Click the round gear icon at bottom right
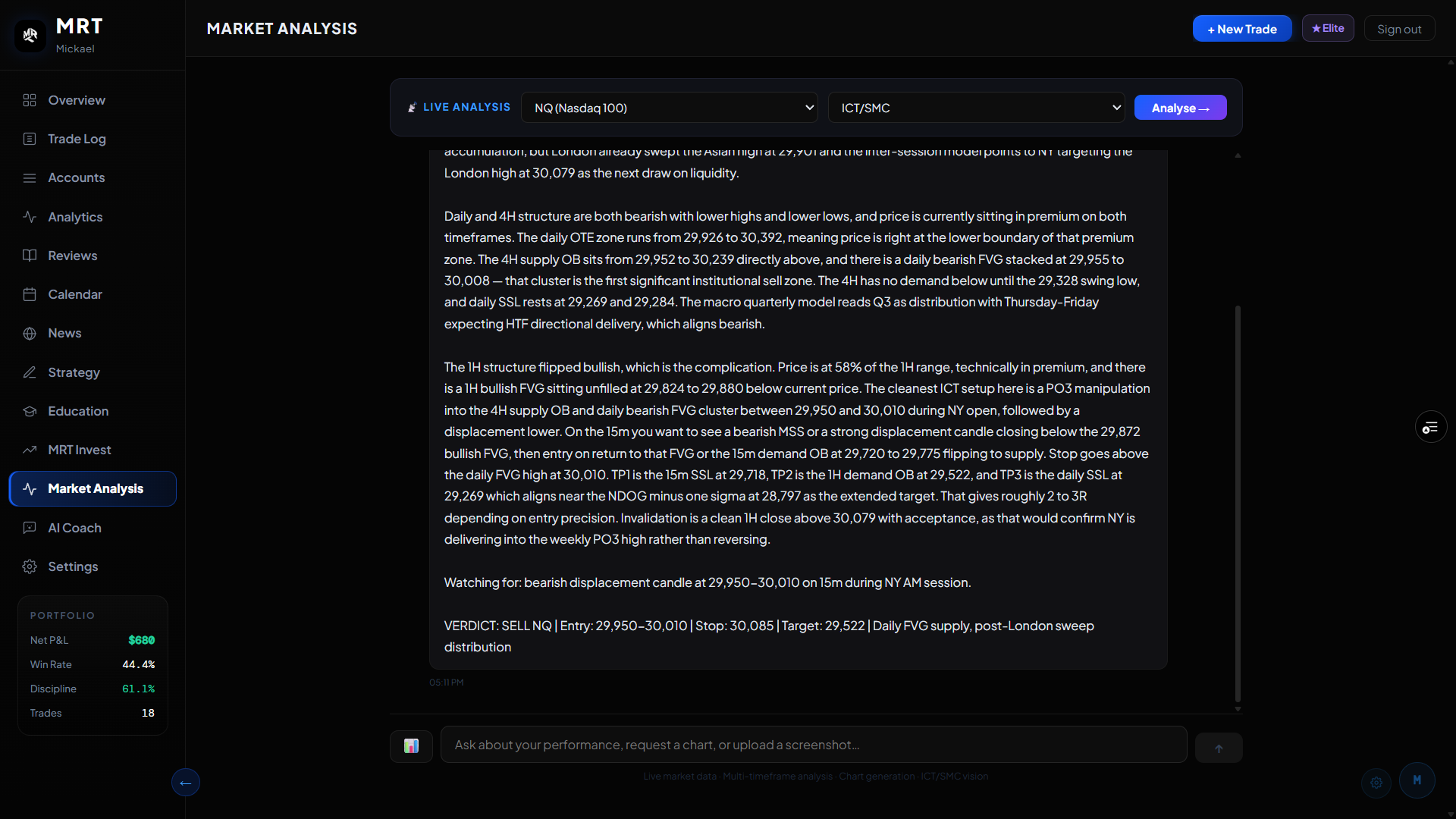Image resolution: width=1456 pixels, height=819 pixels. pos(1376,783)
